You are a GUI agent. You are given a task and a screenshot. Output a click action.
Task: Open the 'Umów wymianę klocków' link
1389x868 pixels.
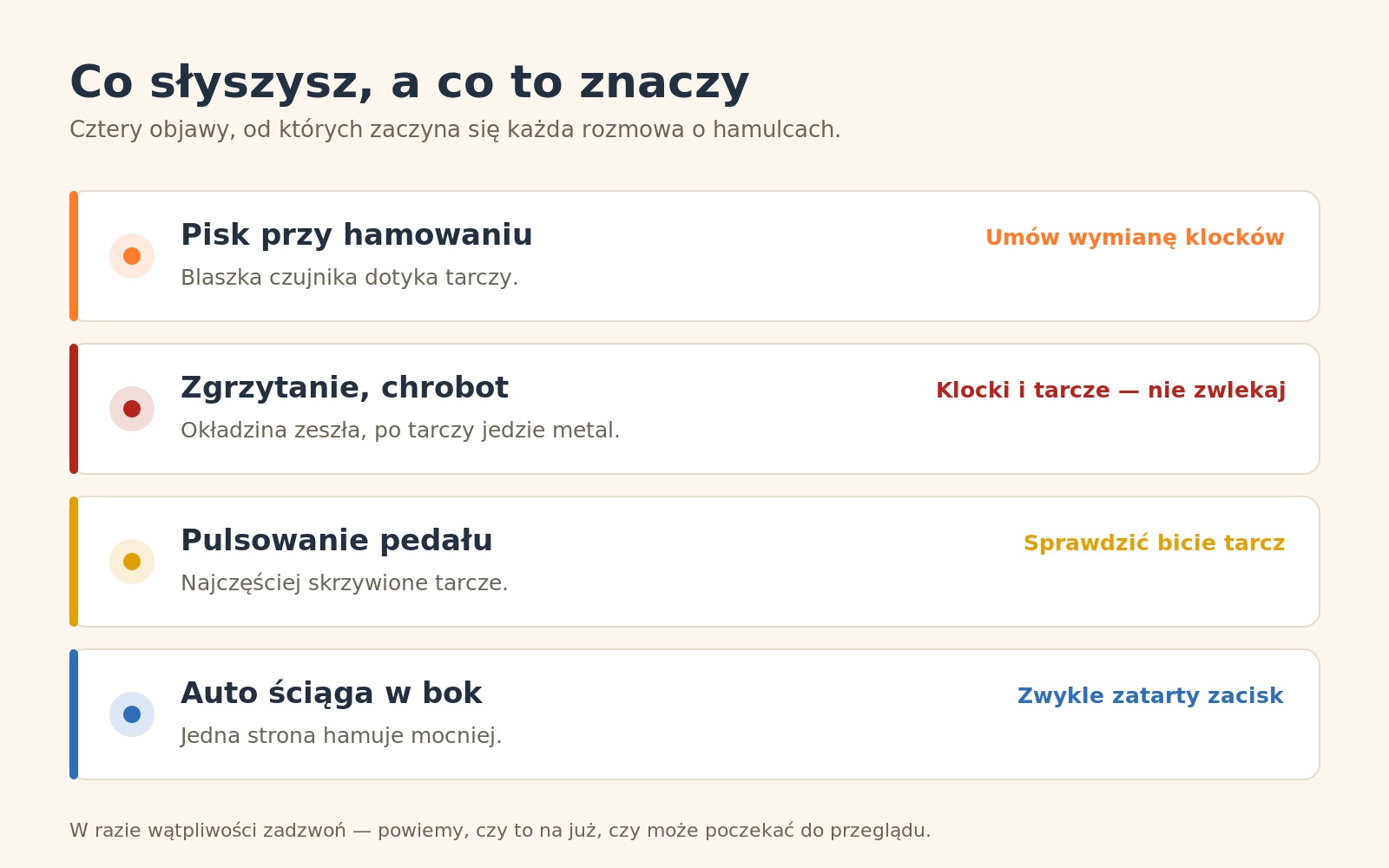point(1135,238)
